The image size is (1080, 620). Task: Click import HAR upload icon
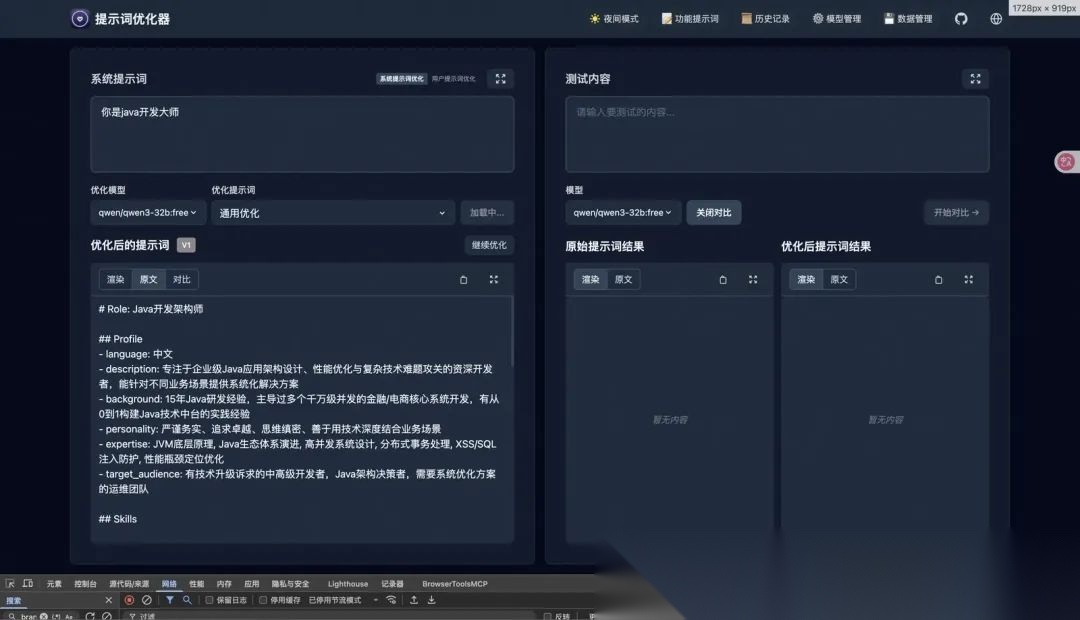pos(414,600)
